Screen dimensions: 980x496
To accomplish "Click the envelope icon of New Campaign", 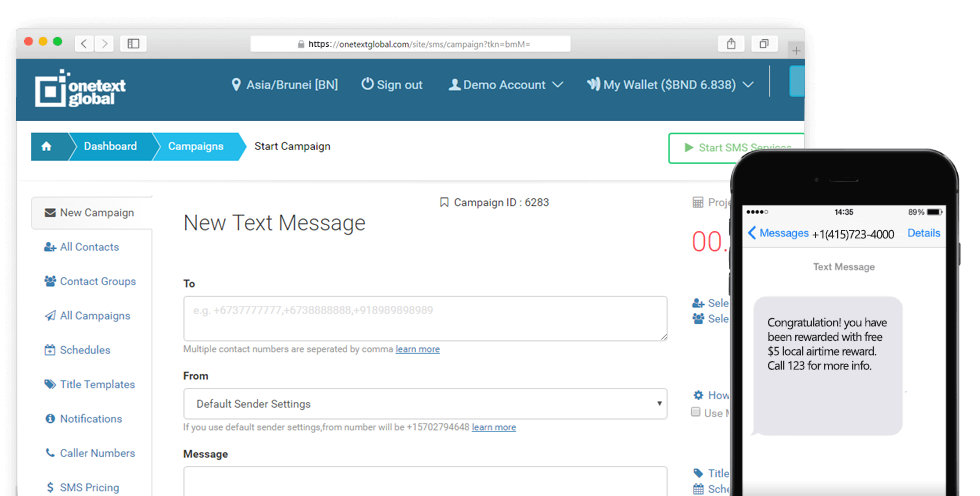I will pos(50,212).
